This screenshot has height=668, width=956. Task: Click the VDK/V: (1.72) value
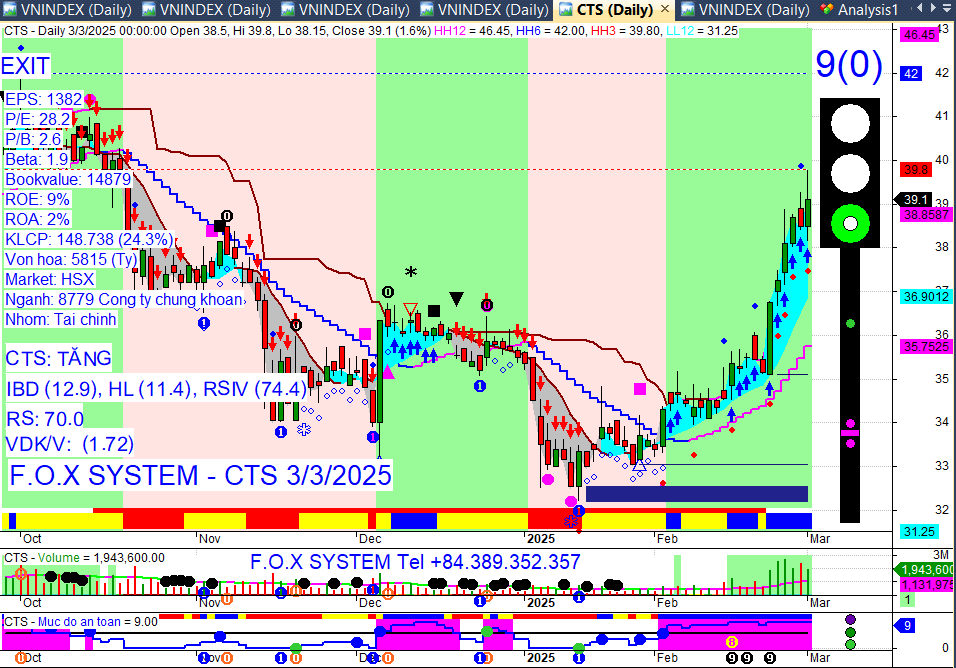pos(70,444)
